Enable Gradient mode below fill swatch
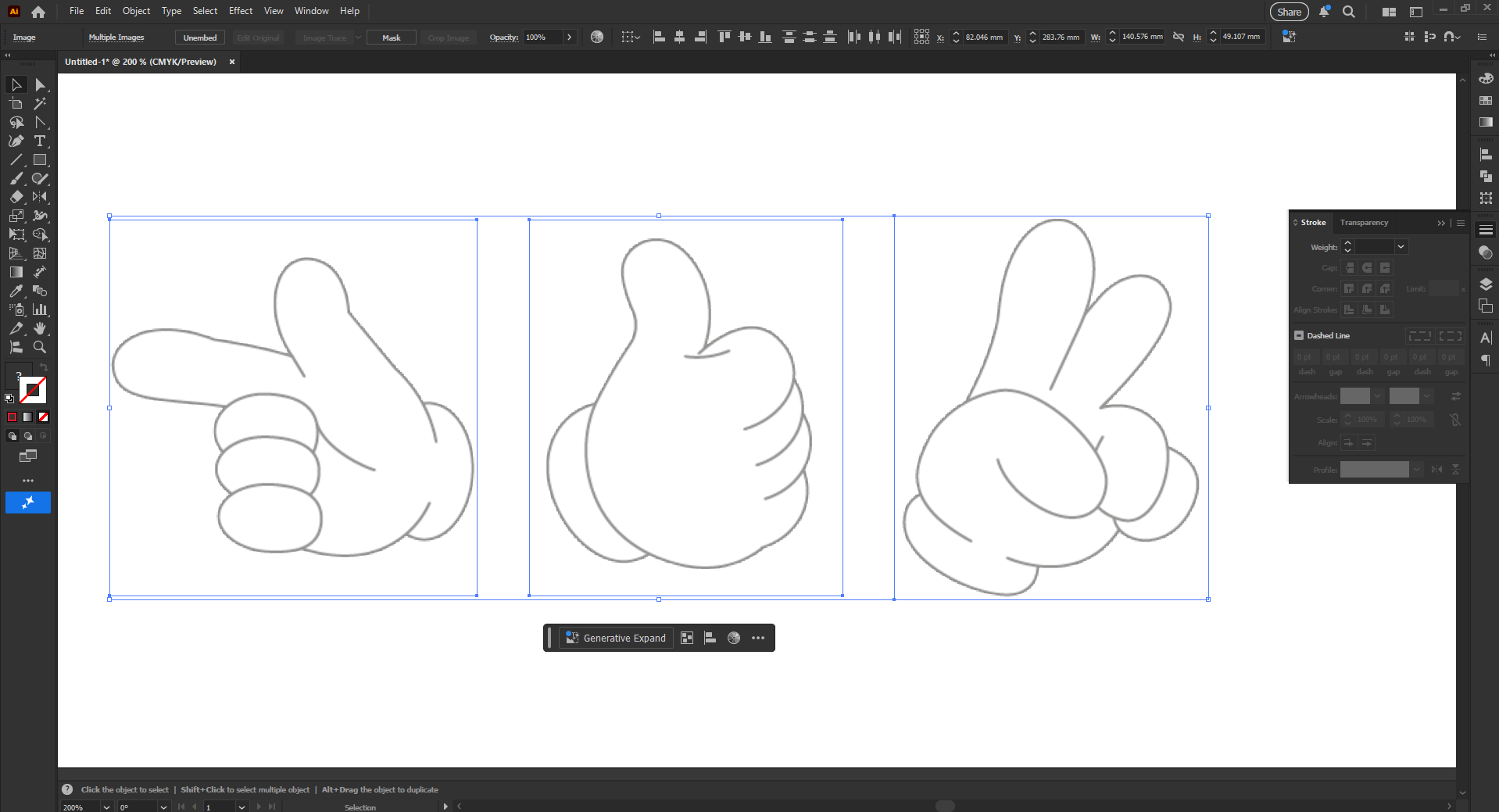The width and height of the screenshot is (1499, 812). [x=28, y=417]
